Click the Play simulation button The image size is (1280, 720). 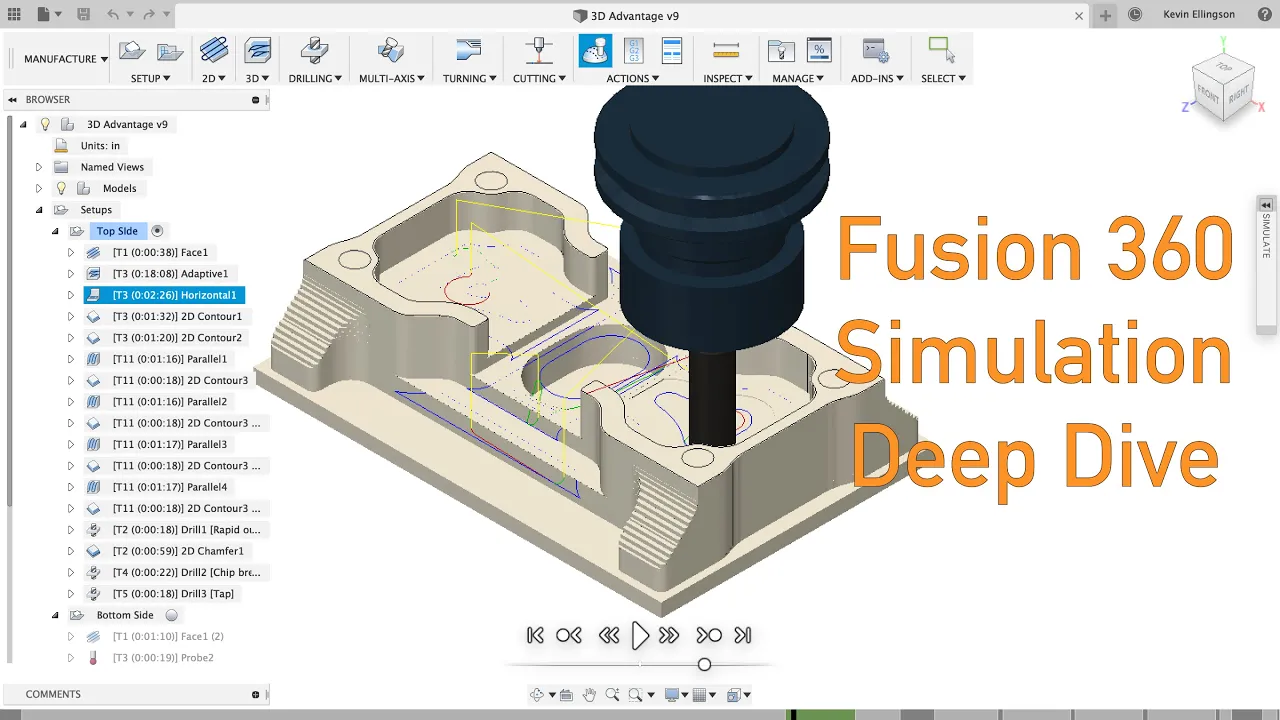(640, 635)
